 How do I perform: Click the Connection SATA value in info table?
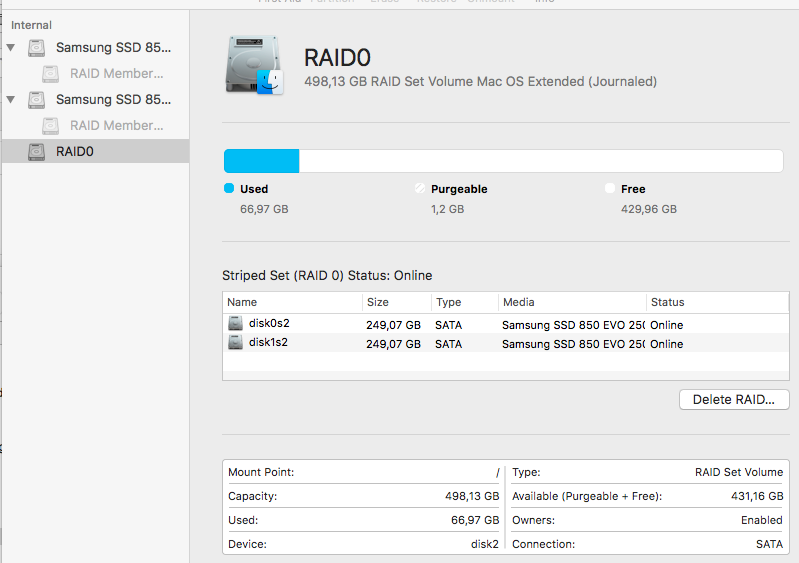click(x=769, y=544)
